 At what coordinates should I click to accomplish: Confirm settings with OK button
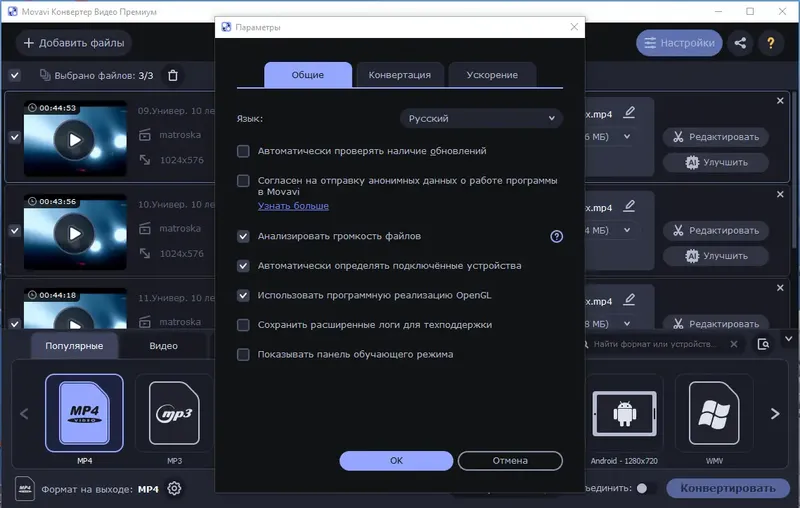click(x=396, y=461)
